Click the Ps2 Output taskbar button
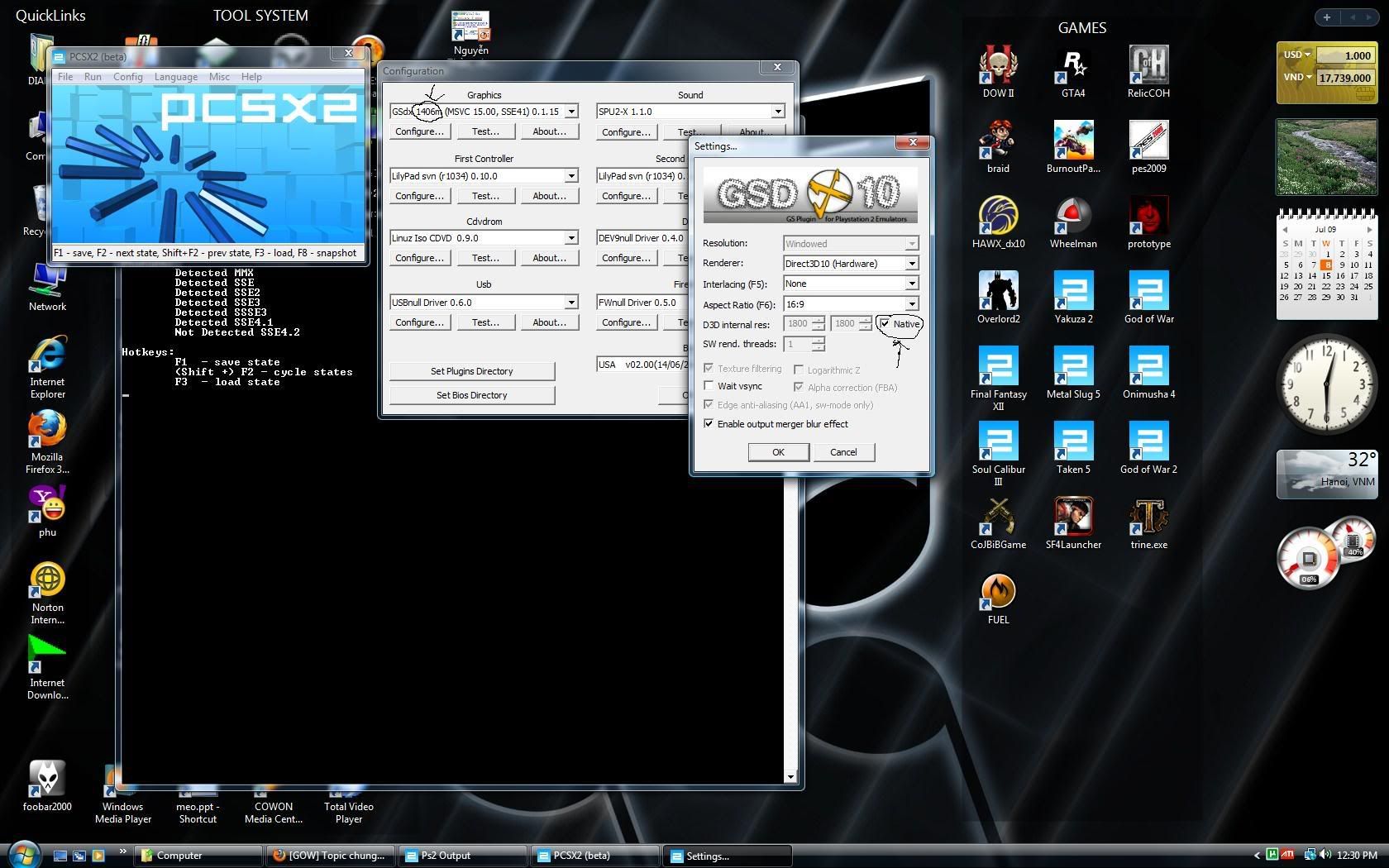The image size is (1389, 868). (x=463, y=856)
